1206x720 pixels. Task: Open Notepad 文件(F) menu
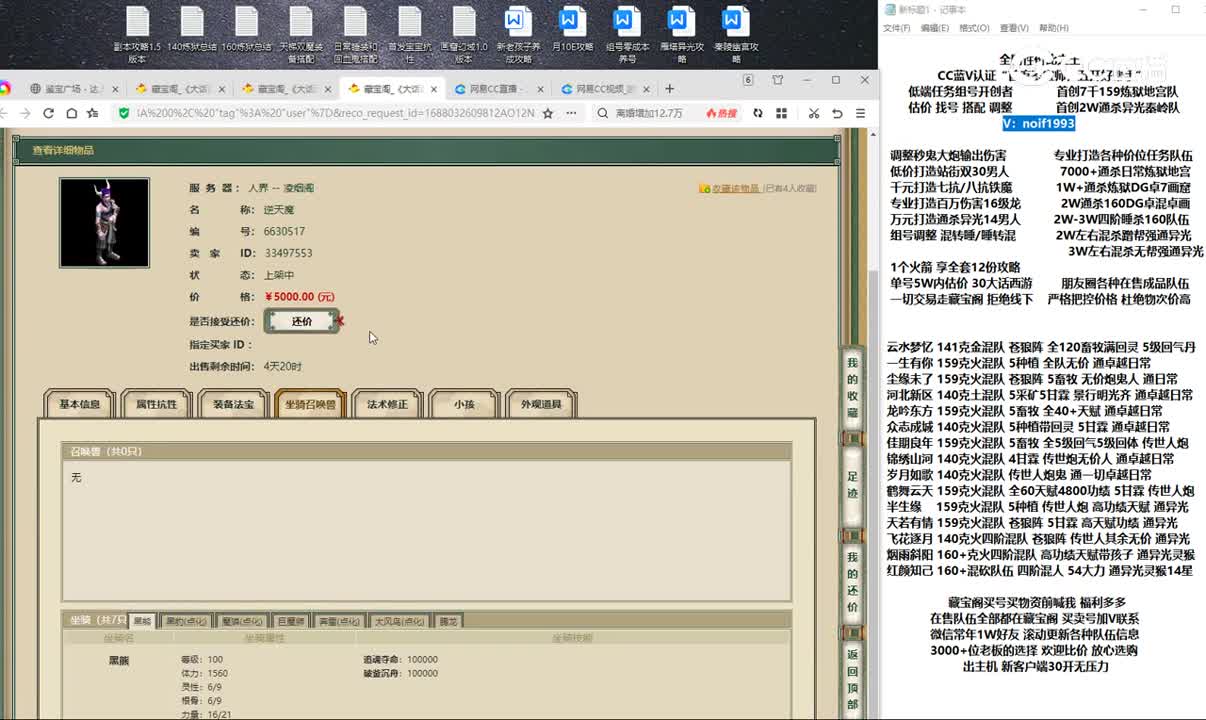(896, 28)
